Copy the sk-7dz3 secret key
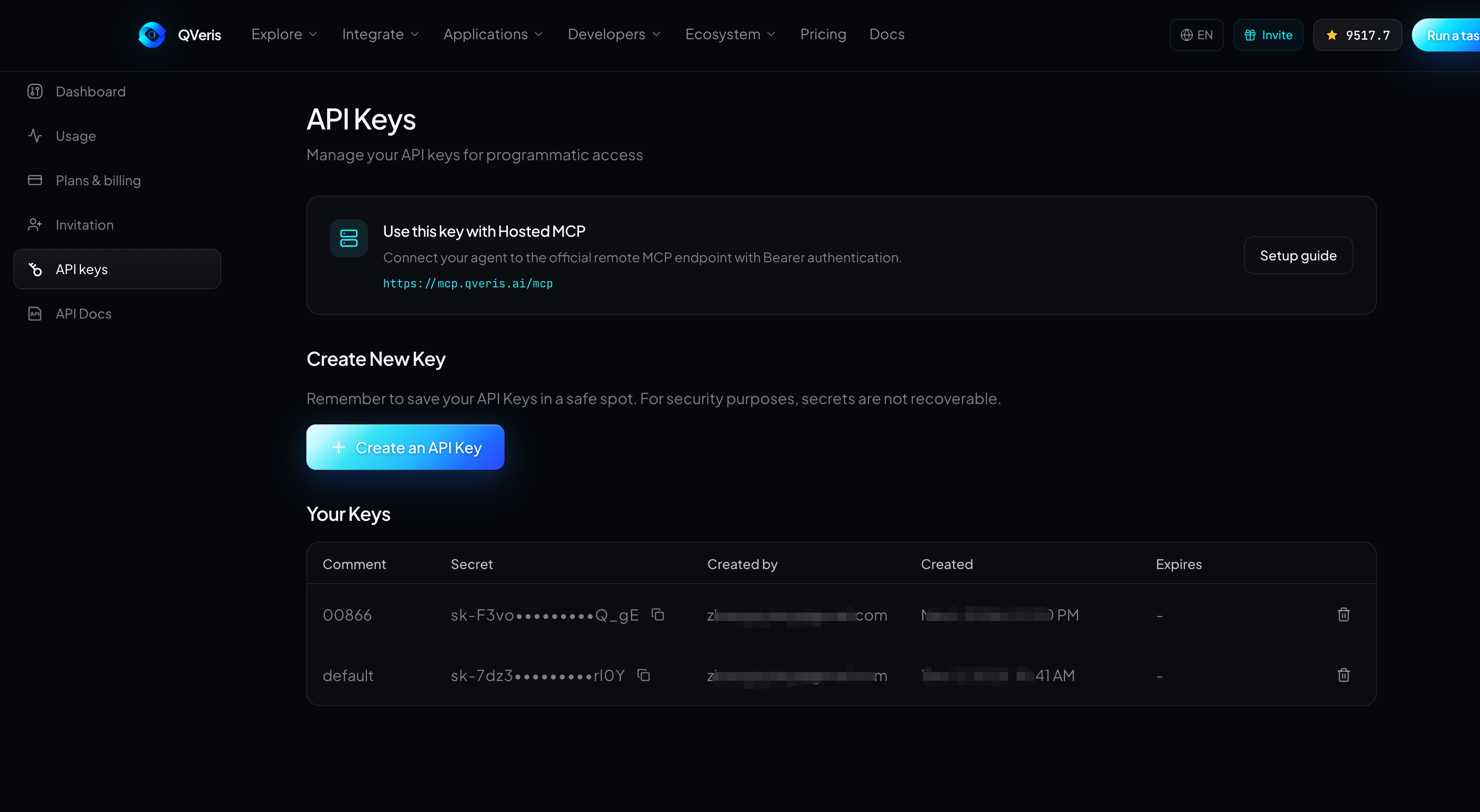 [x=644, y=675]
